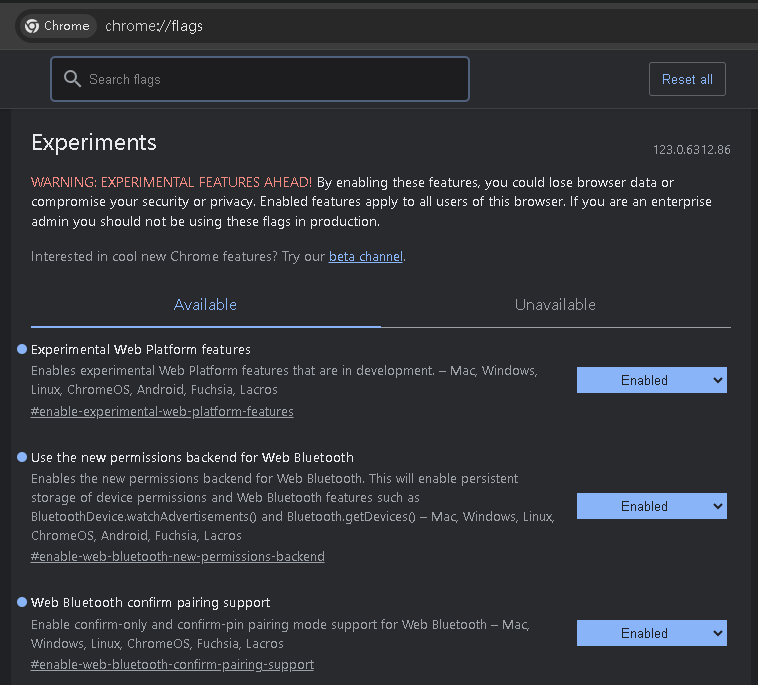Image resolution: width=758 pixels, height=685 pixels.
Task: Click blue dot beside Experimental Web Platform features
Action: pos(22,349)
